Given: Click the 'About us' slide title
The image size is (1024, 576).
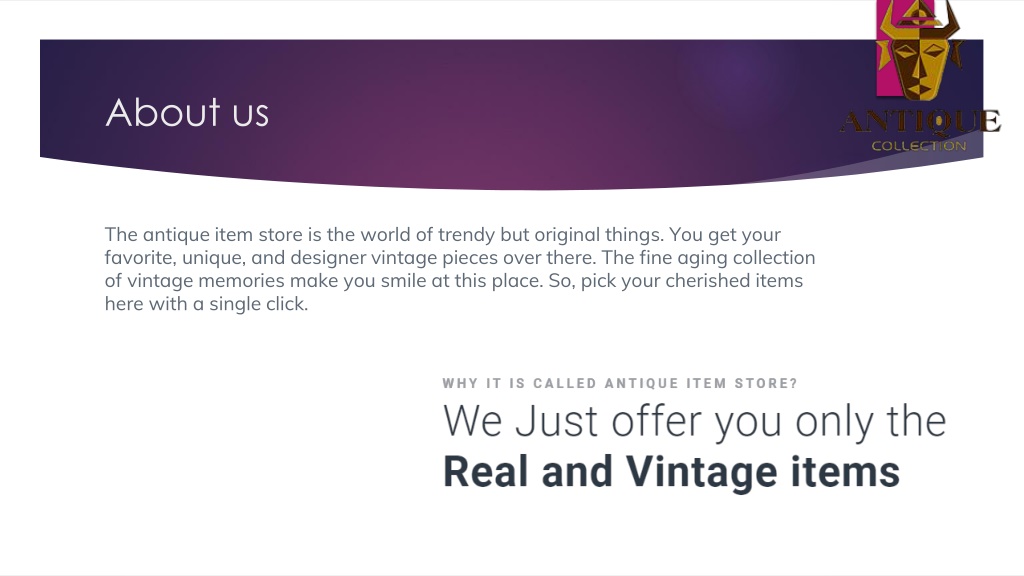Looking at the screenshot, I should coord(187,112).
